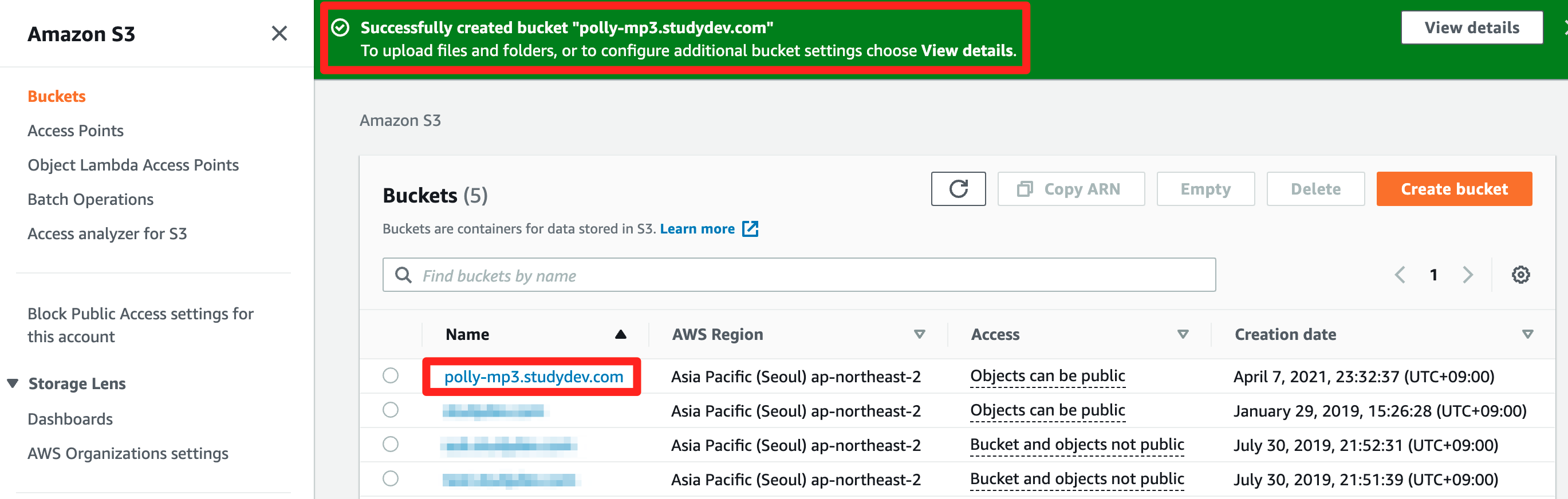Viewport: 1568px width, 499px height.
Task: Click Bucket and objects not public at 21:52:31
Action: coord(1076,445)
